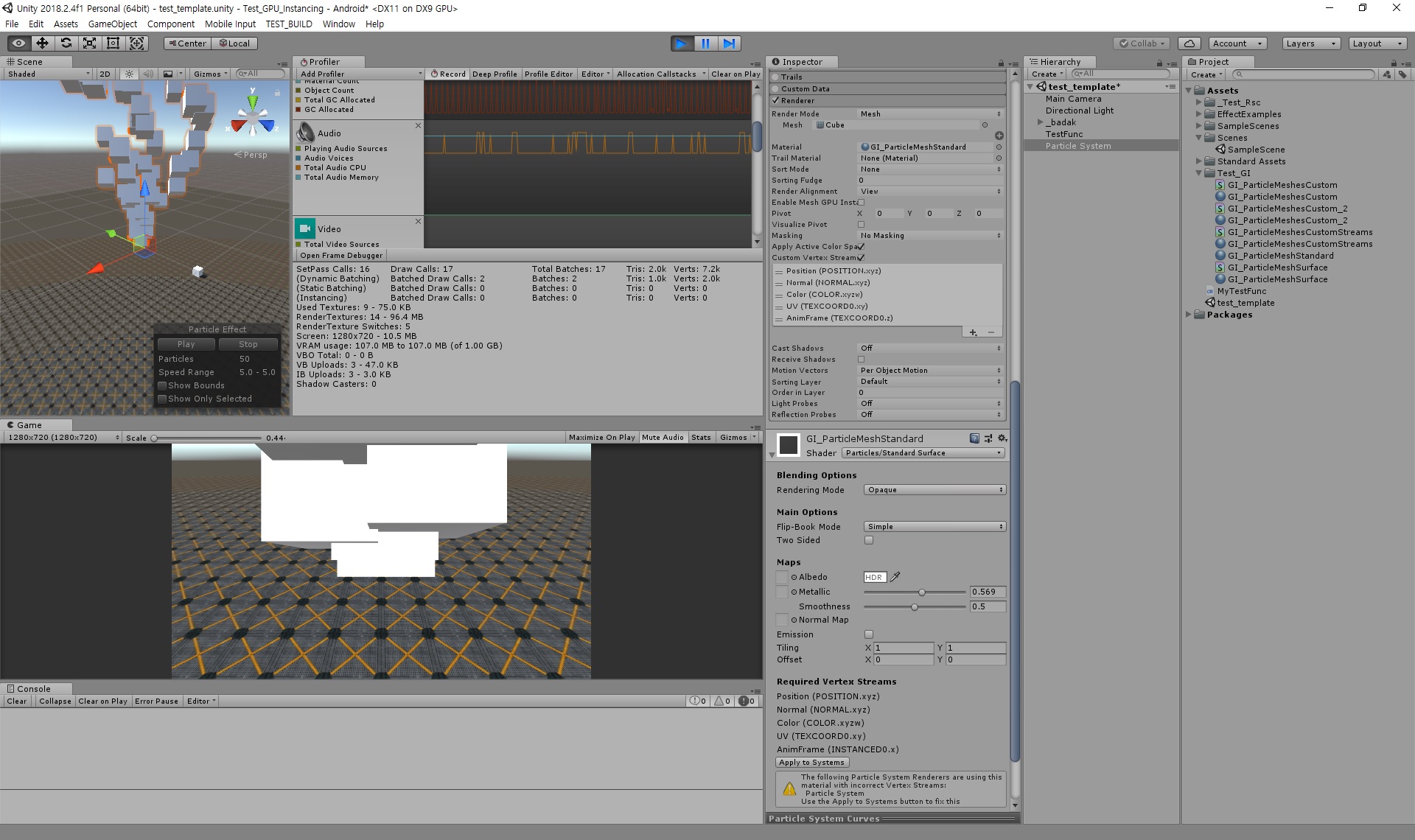Pick albedo color with eyedropper
This screenshot has height=840, width=1415.
point(895,577)
